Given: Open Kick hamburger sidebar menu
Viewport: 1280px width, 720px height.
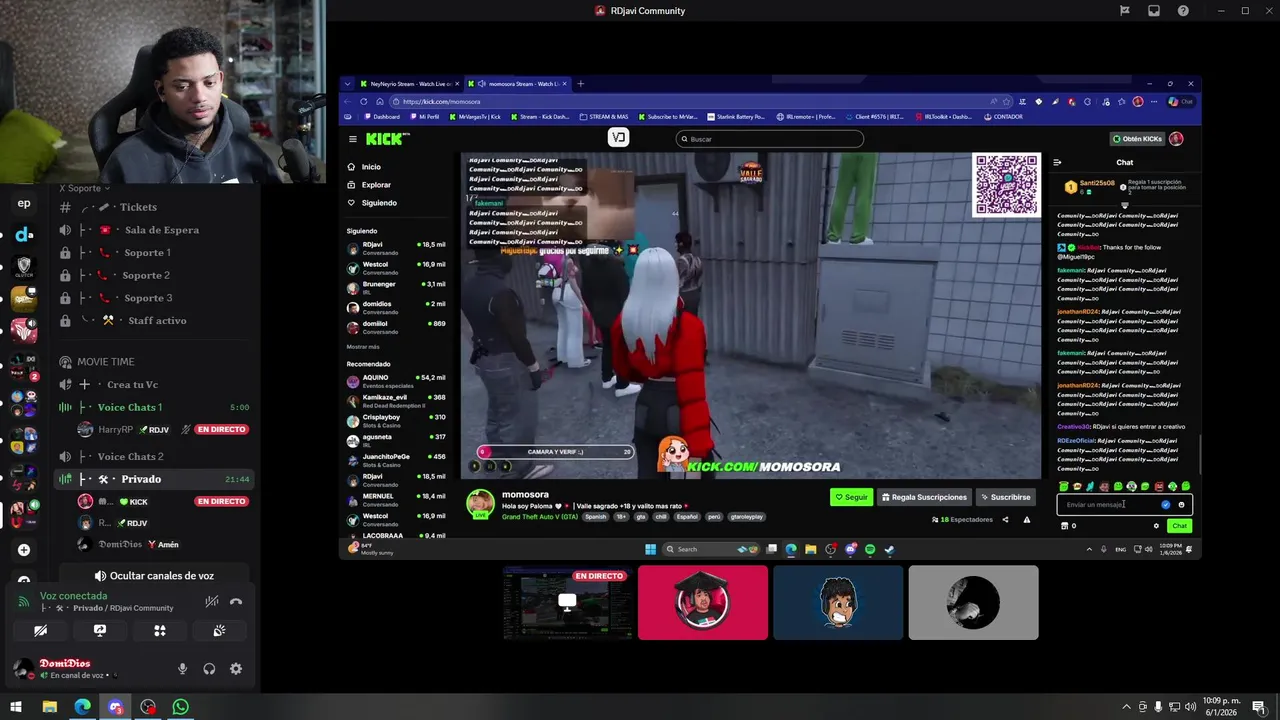Looking at the screenshot, I should (x=352, y=139).
